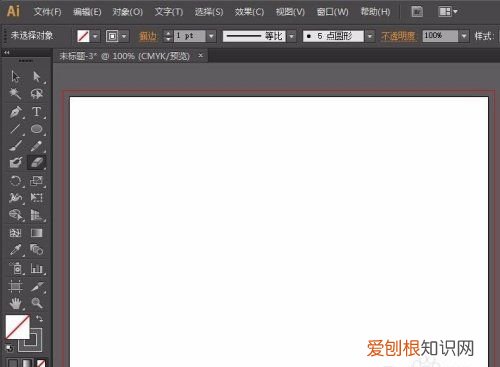
Task: Select the Type tool
Action: point(37,112)
